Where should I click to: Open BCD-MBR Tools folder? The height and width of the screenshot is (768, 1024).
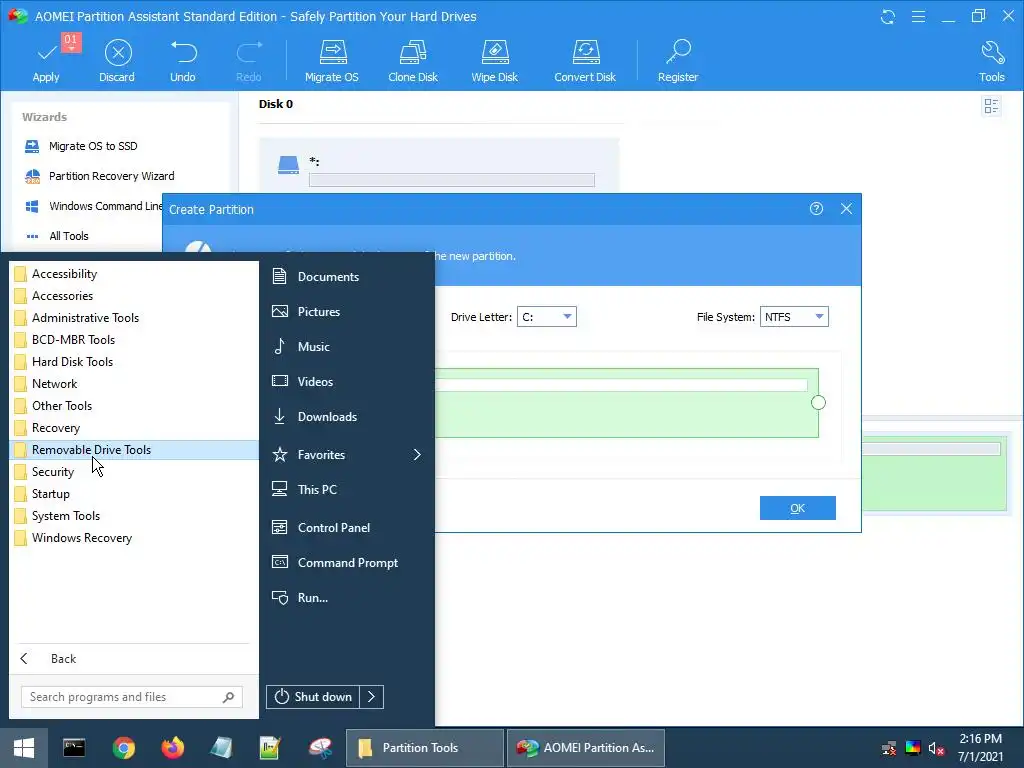[x=134, y=340]
